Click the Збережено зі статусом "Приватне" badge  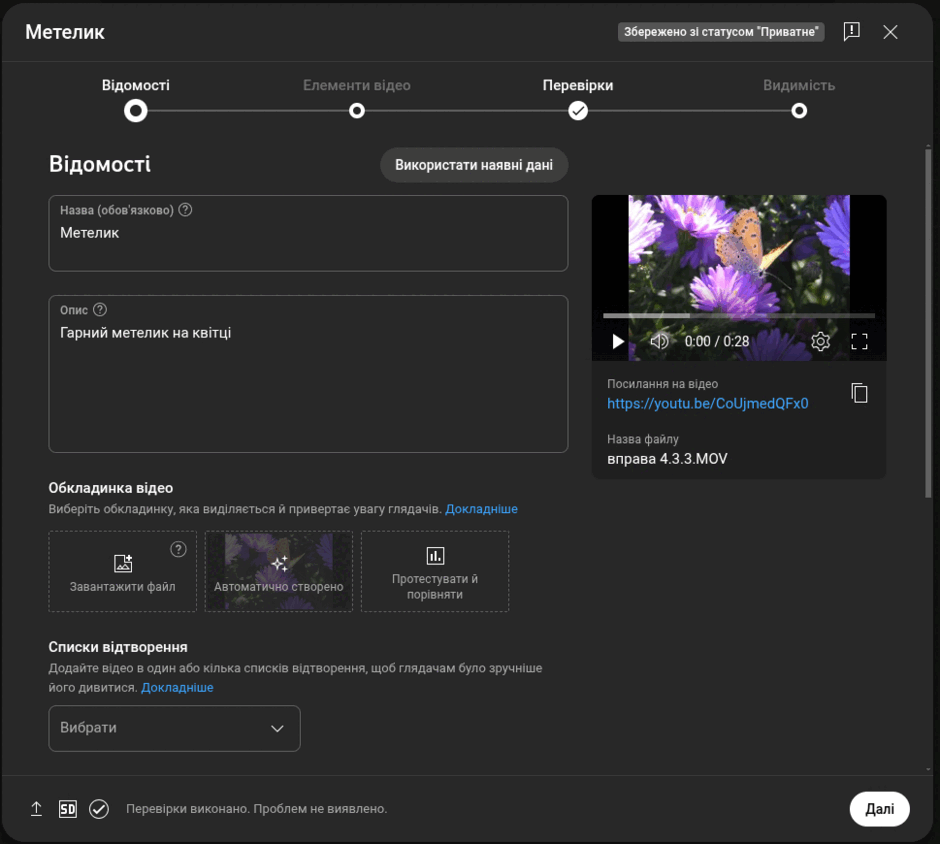point(721,32)
